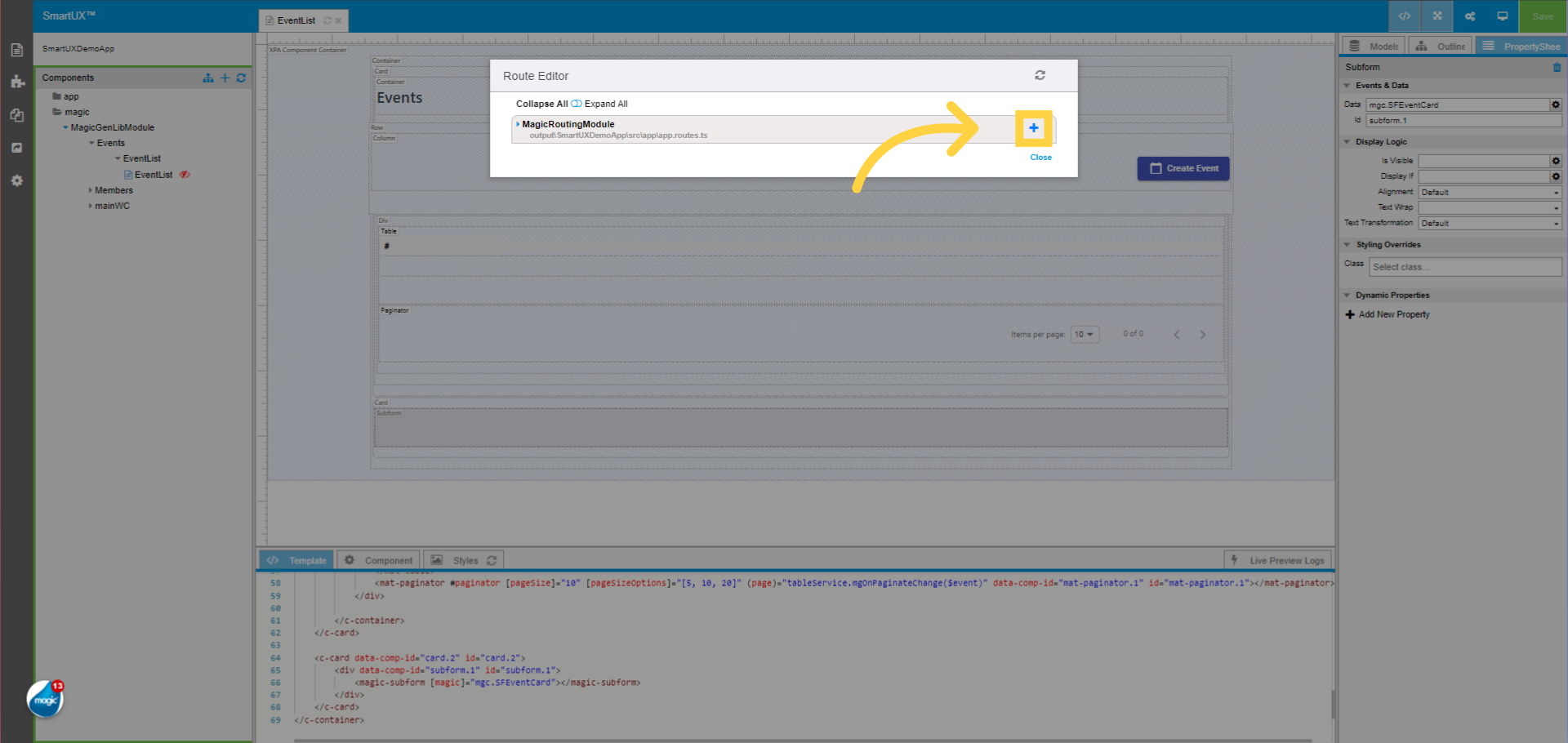Image resolution: width=1568 pixels, height=743 pixels.
Task: Add a new component with the plus icon
Action: coord(225,78)
